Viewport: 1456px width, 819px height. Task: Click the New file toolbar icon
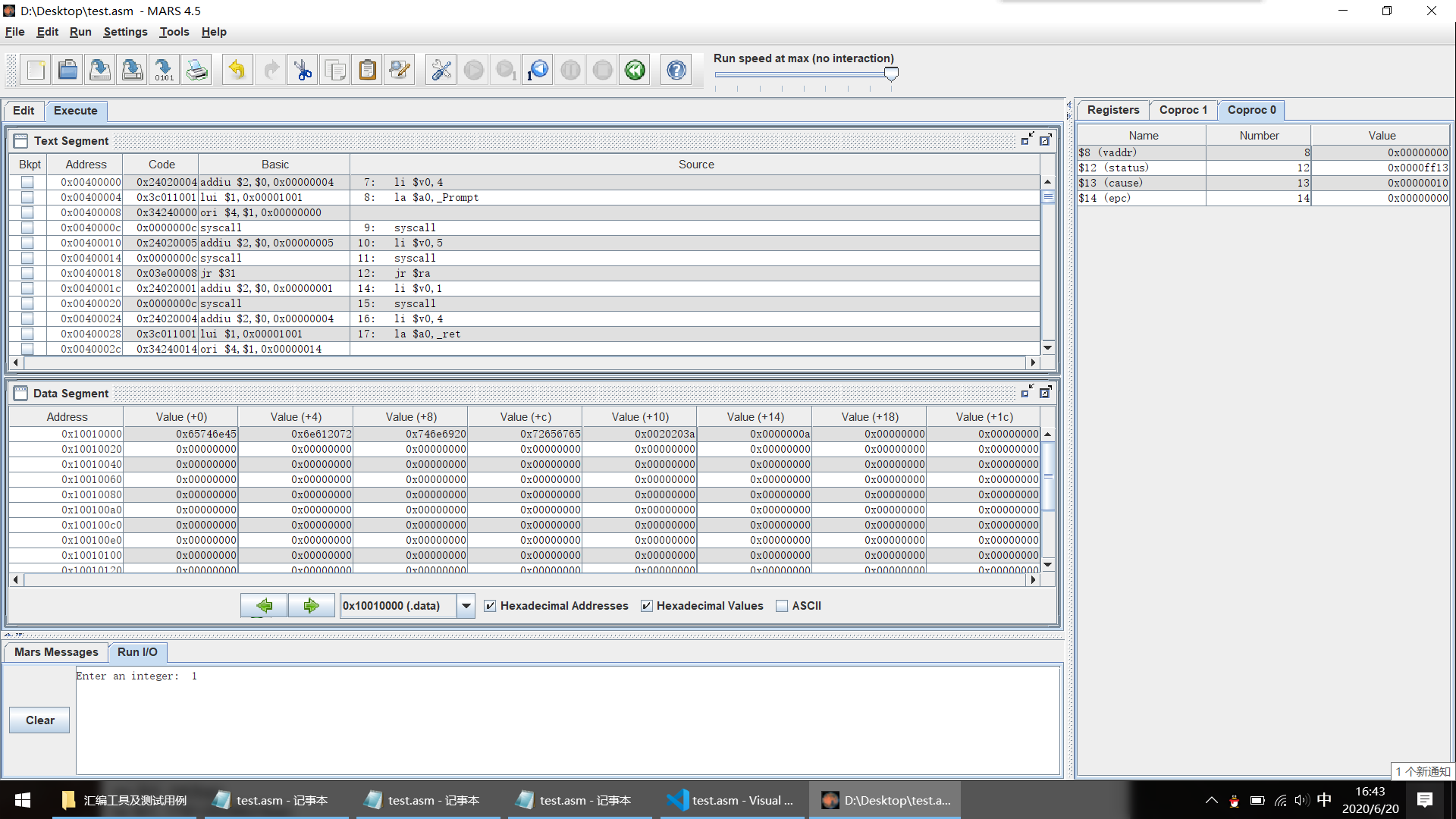coord(36,71)
